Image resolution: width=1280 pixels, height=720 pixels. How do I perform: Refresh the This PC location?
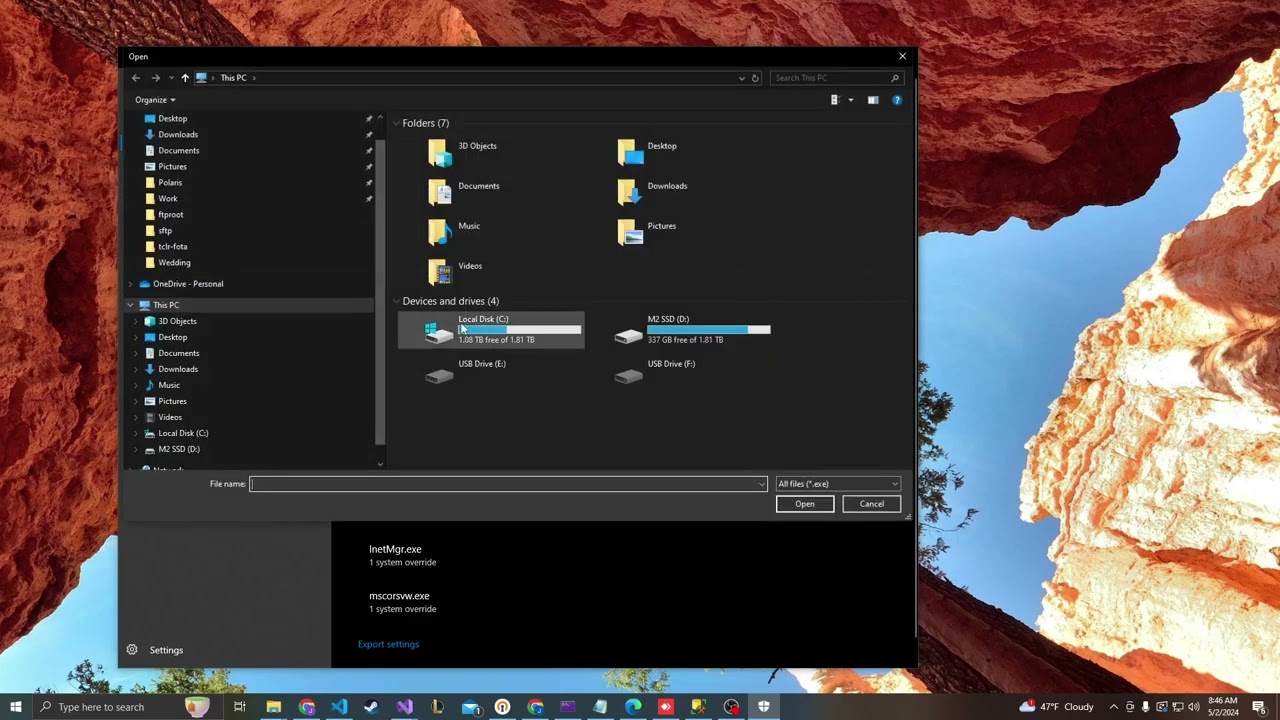coord(755,78)
